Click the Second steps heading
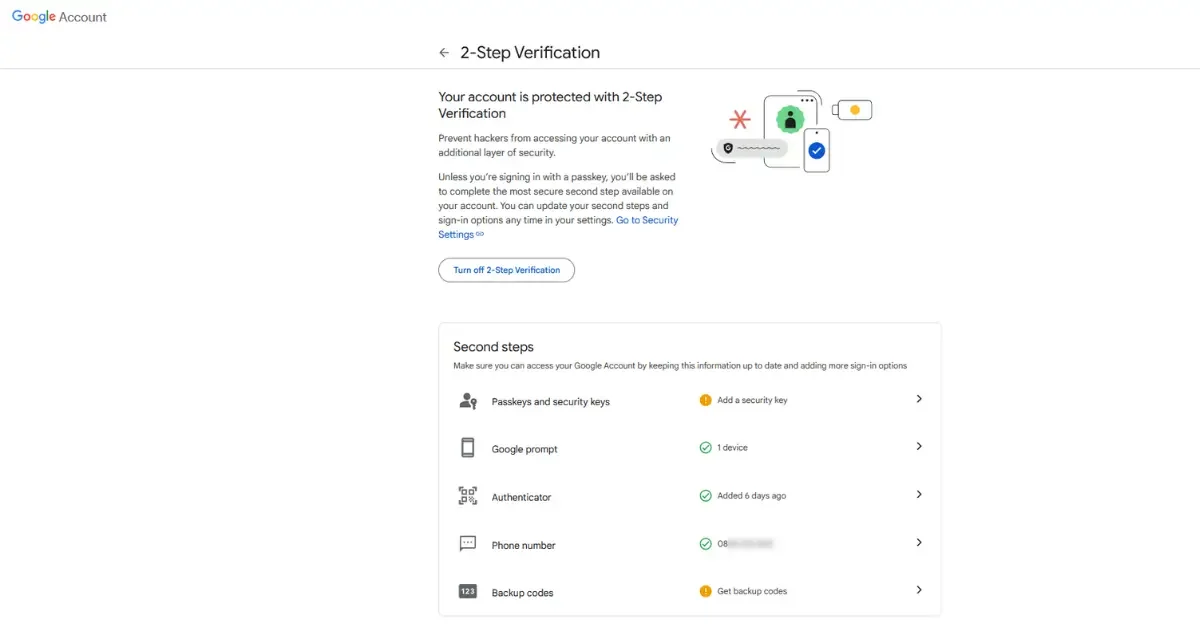Screen dimensions: 1200x630 (x=493, y=347)
